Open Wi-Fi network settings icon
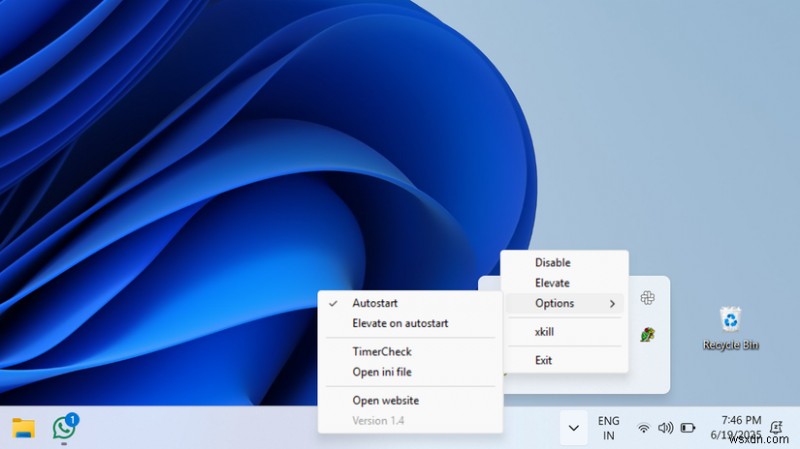This screenshot has height=449, width=800. [644, 428]
